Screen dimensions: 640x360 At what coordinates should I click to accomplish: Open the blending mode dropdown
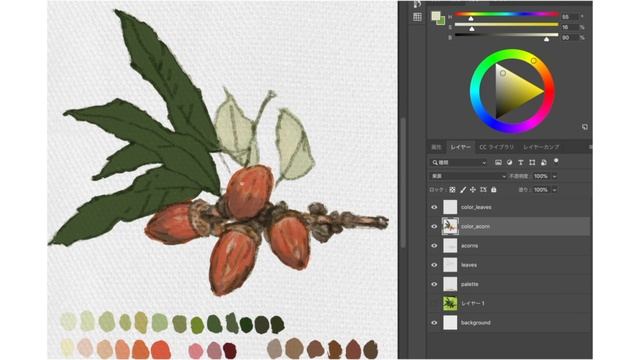(468, 176)
